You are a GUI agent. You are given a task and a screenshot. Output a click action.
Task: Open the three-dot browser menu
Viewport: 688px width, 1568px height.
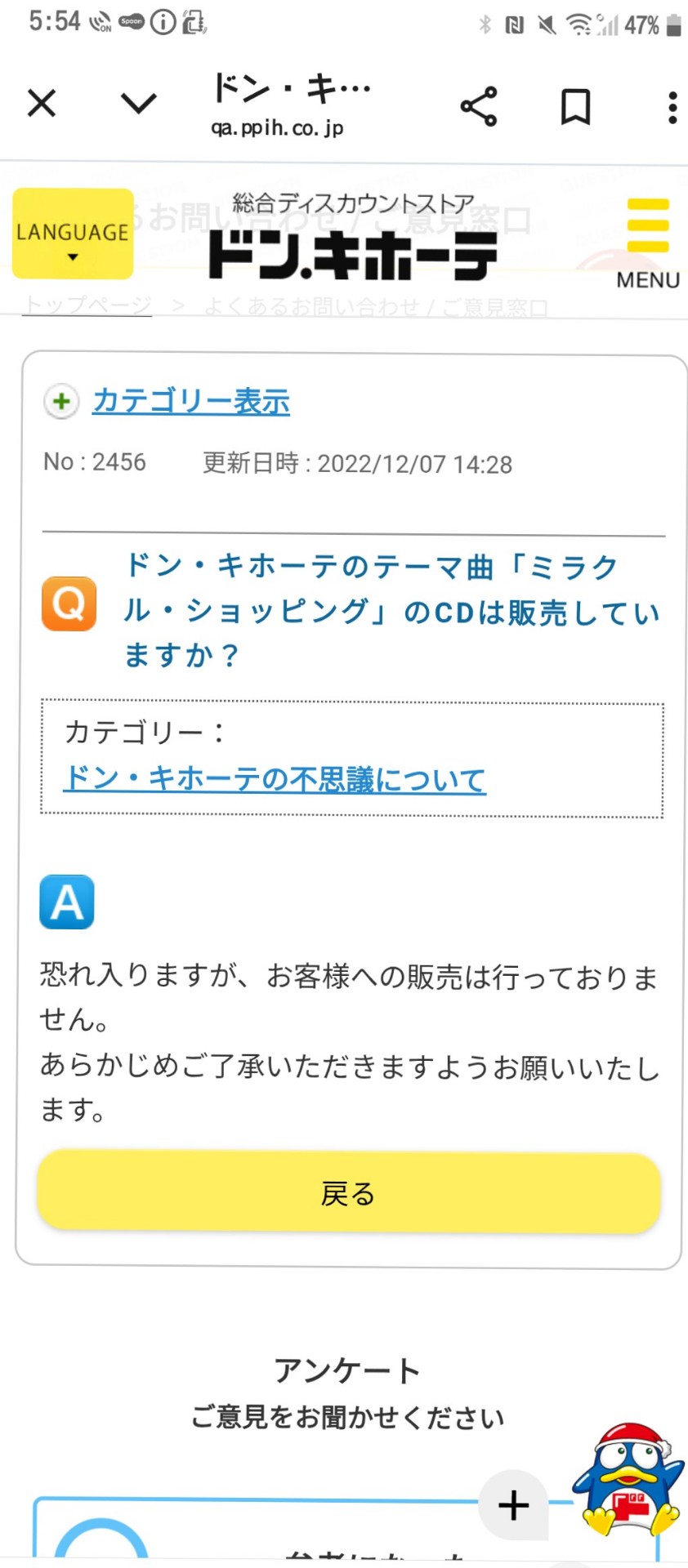click(x=672, y=105)
